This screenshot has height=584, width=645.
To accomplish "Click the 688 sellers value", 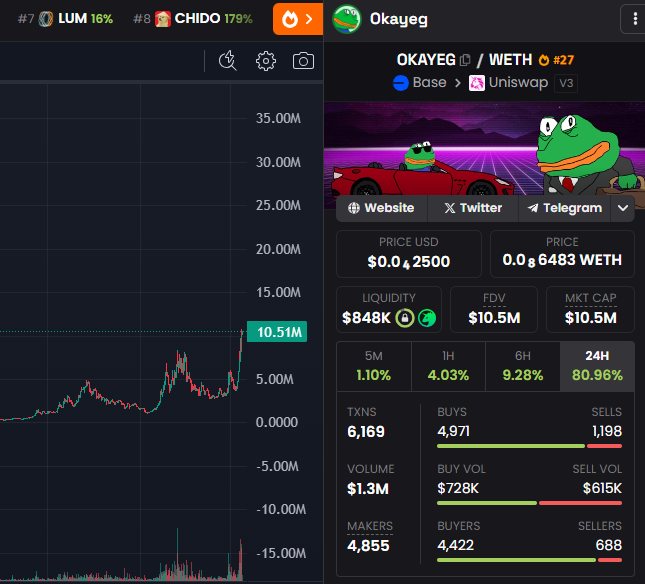I will pyautogui.click(x=608, y=545).
